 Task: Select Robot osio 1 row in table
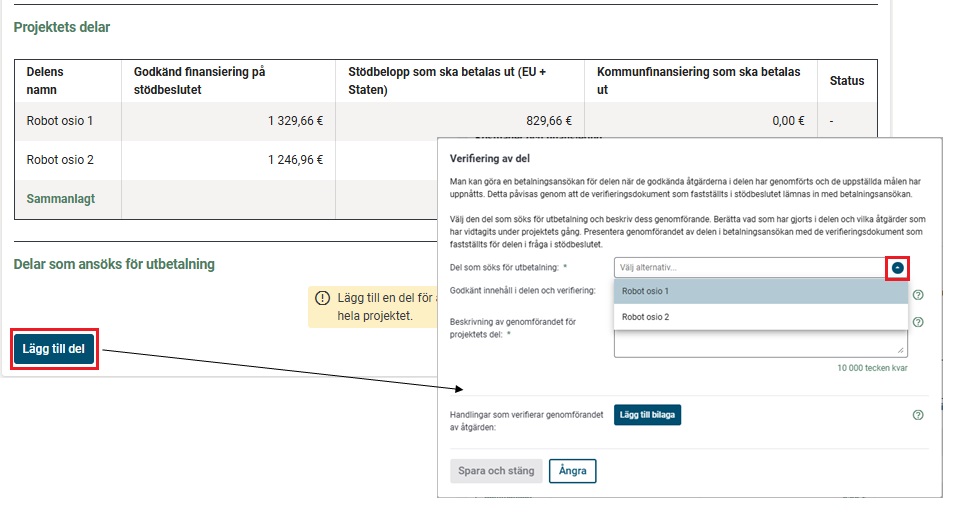(60, 121)
